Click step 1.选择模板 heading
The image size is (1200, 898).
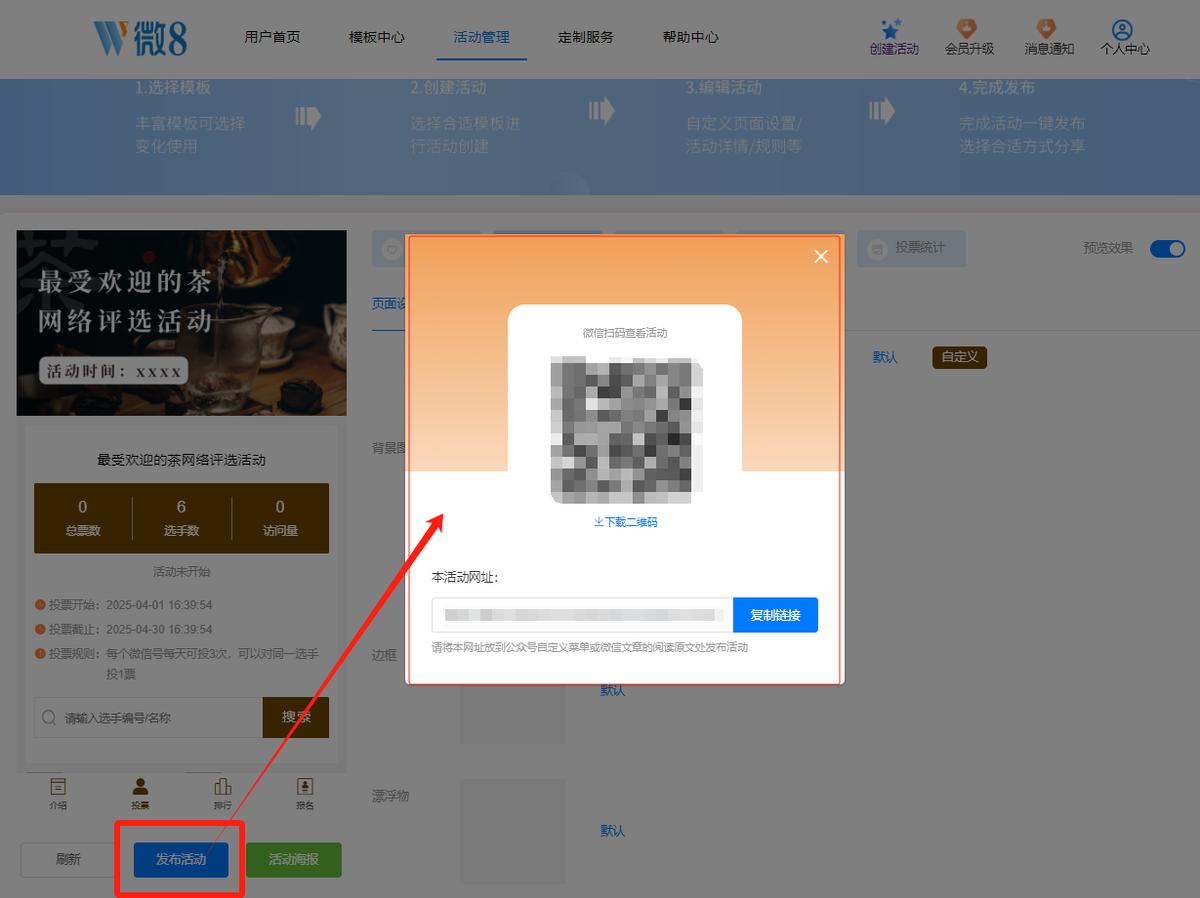tap(173, 88)
